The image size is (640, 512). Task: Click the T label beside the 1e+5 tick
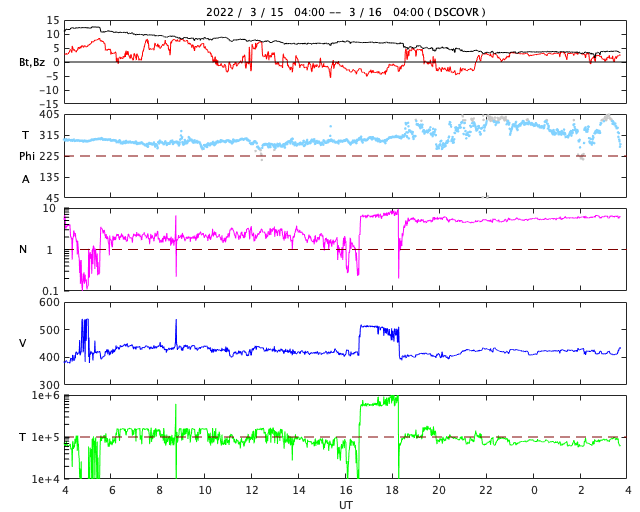pyautogui.click(x=23, y=437)
